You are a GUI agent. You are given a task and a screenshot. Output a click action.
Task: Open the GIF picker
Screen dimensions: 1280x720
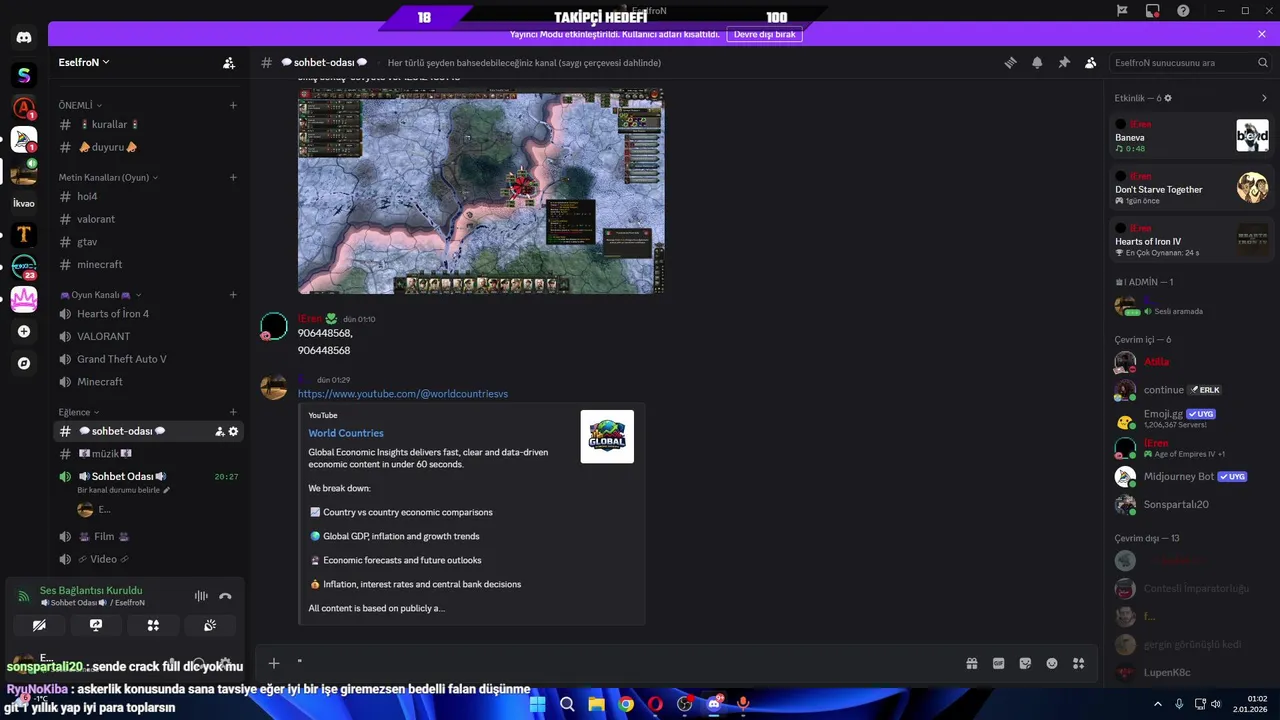tap(998, 663)
